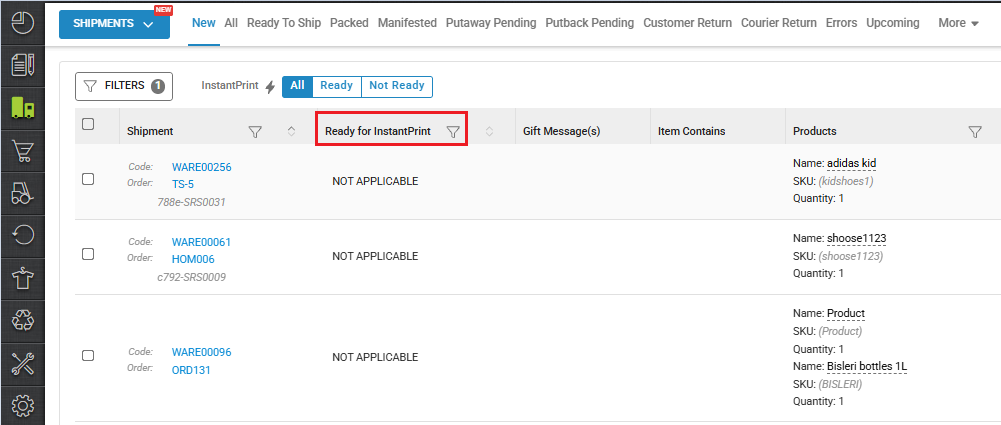The height and width of the screenshot is (425, 1001).
Task: Click the filter icon in Products column
Action: [975, 131]
